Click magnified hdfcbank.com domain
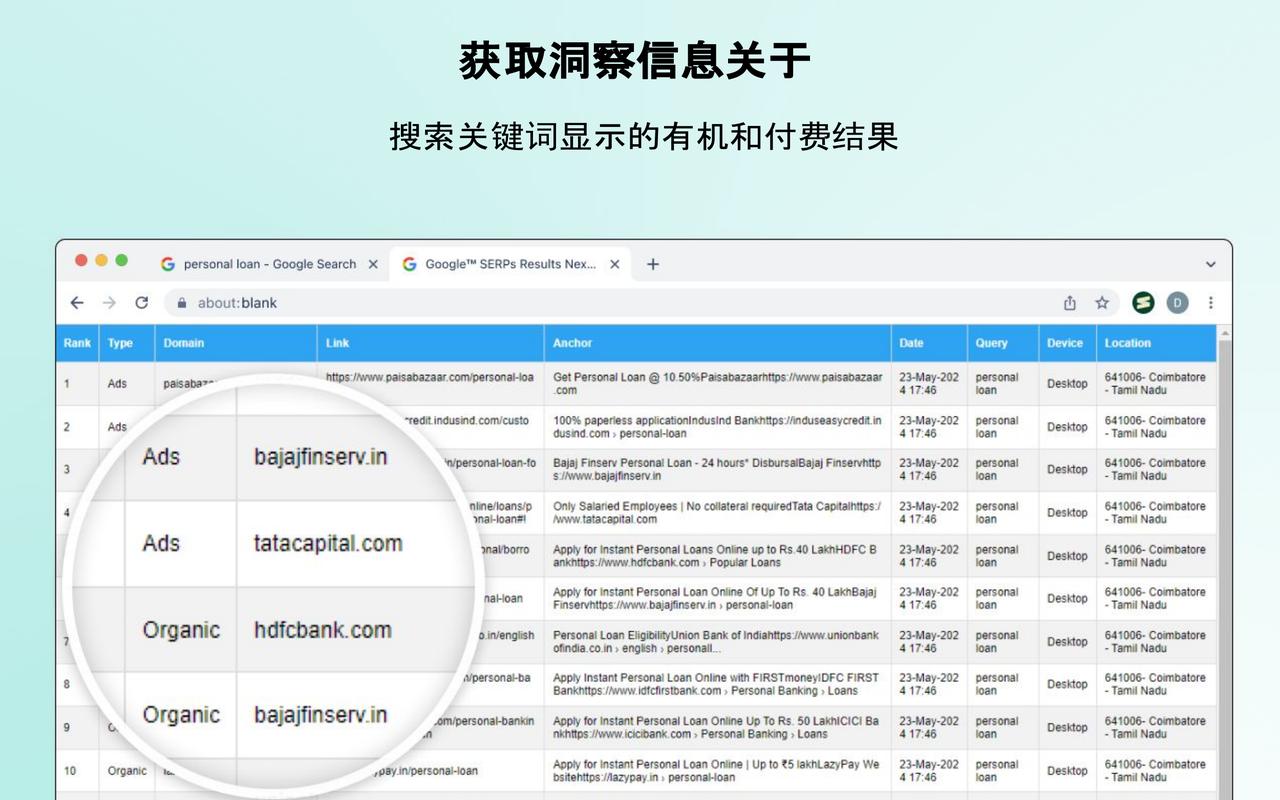This screenshot has width=1280, height=800. [322, 630]
